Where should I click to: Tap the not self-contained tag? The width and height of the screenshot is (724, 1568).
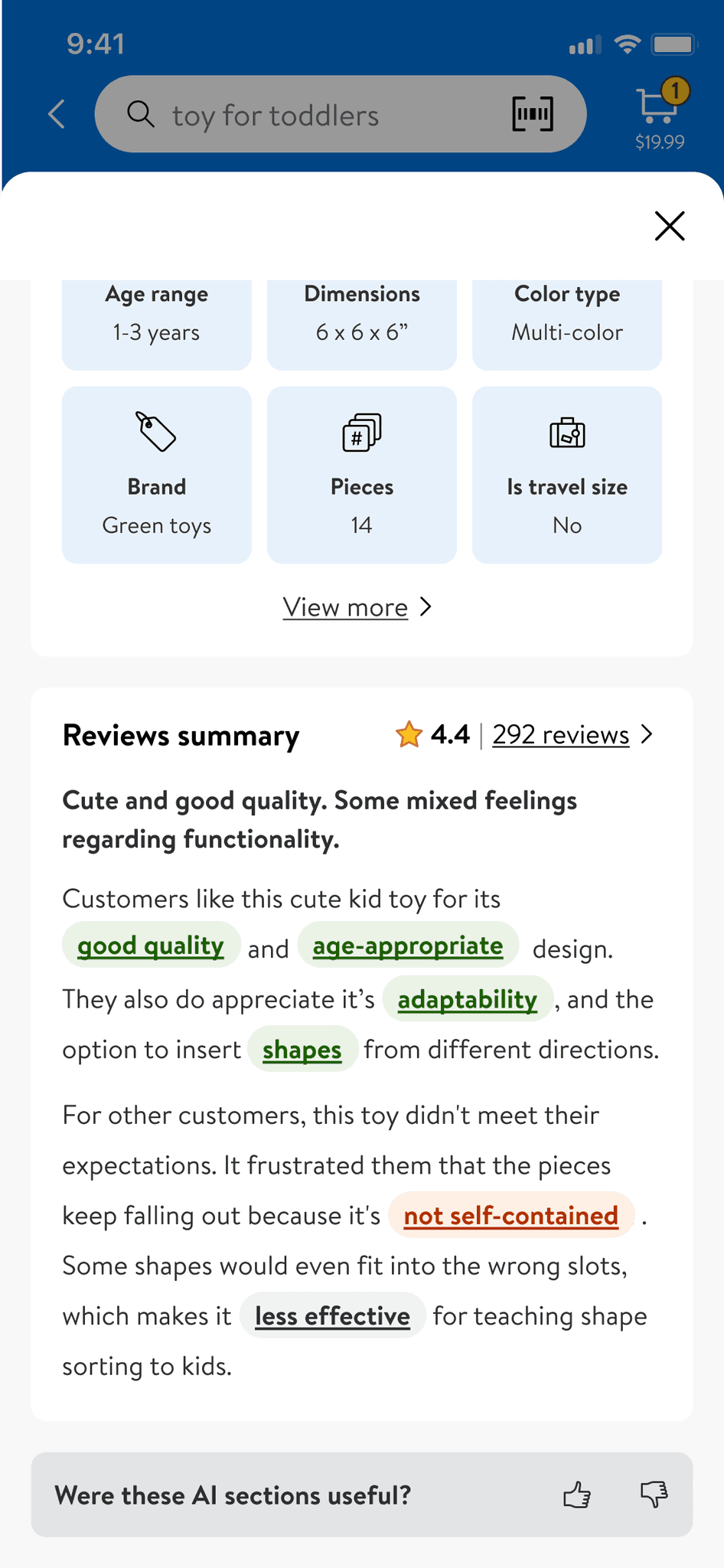click(510, 1215)
